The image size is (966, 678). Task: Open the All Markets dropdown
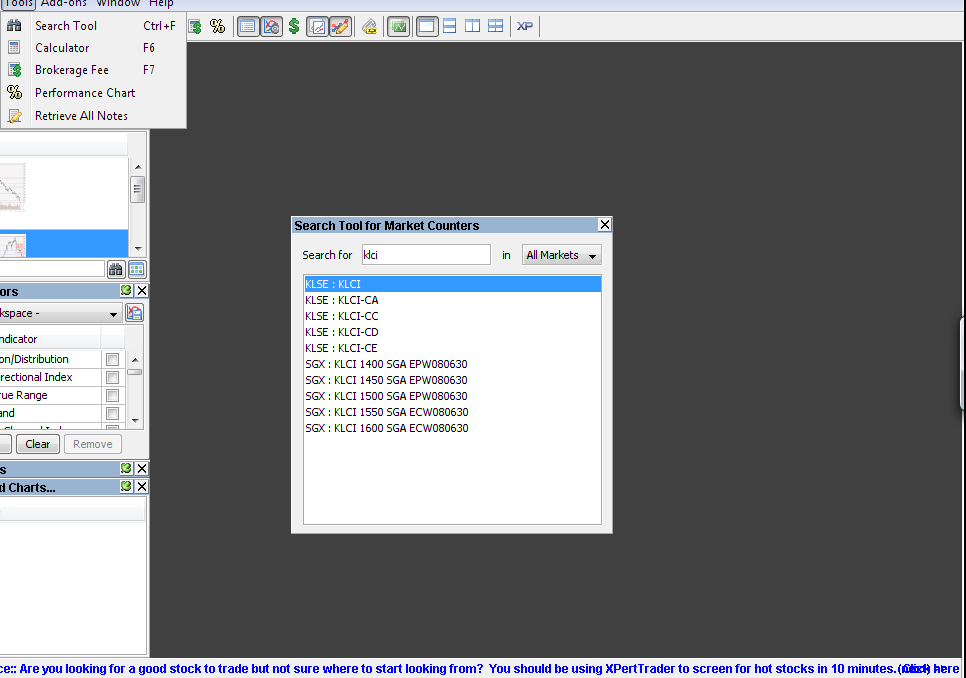pyautogui.click(x=562, y=256)
